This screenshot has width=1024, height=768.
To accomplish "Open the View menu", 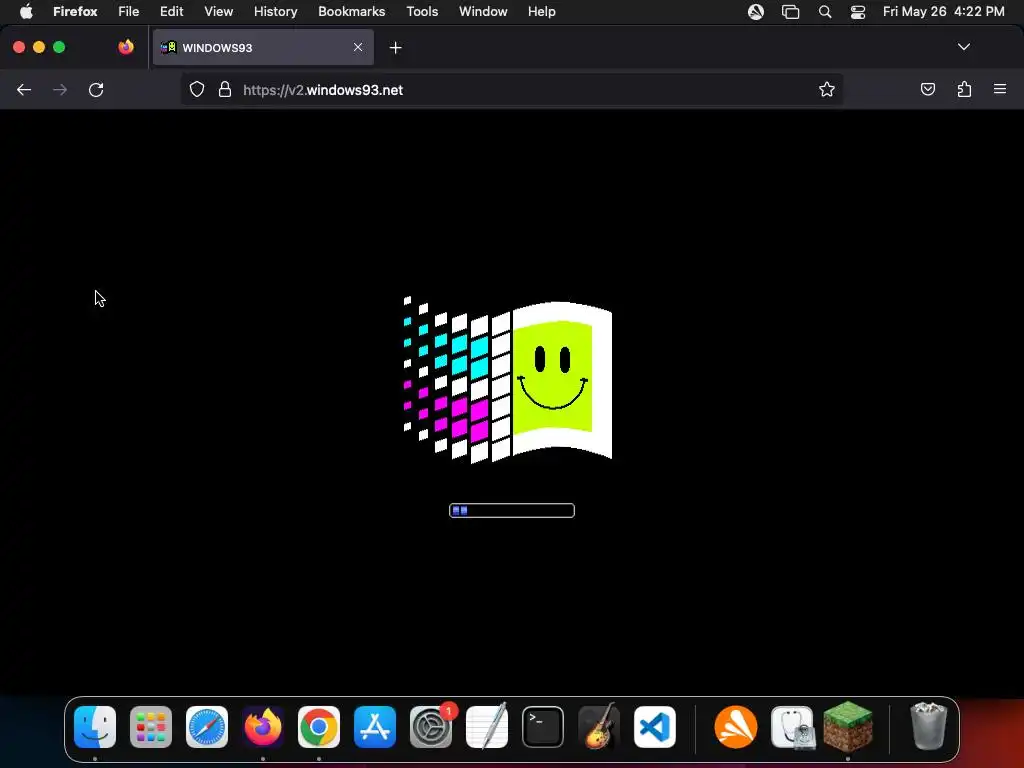I will (x=218, y=11).
